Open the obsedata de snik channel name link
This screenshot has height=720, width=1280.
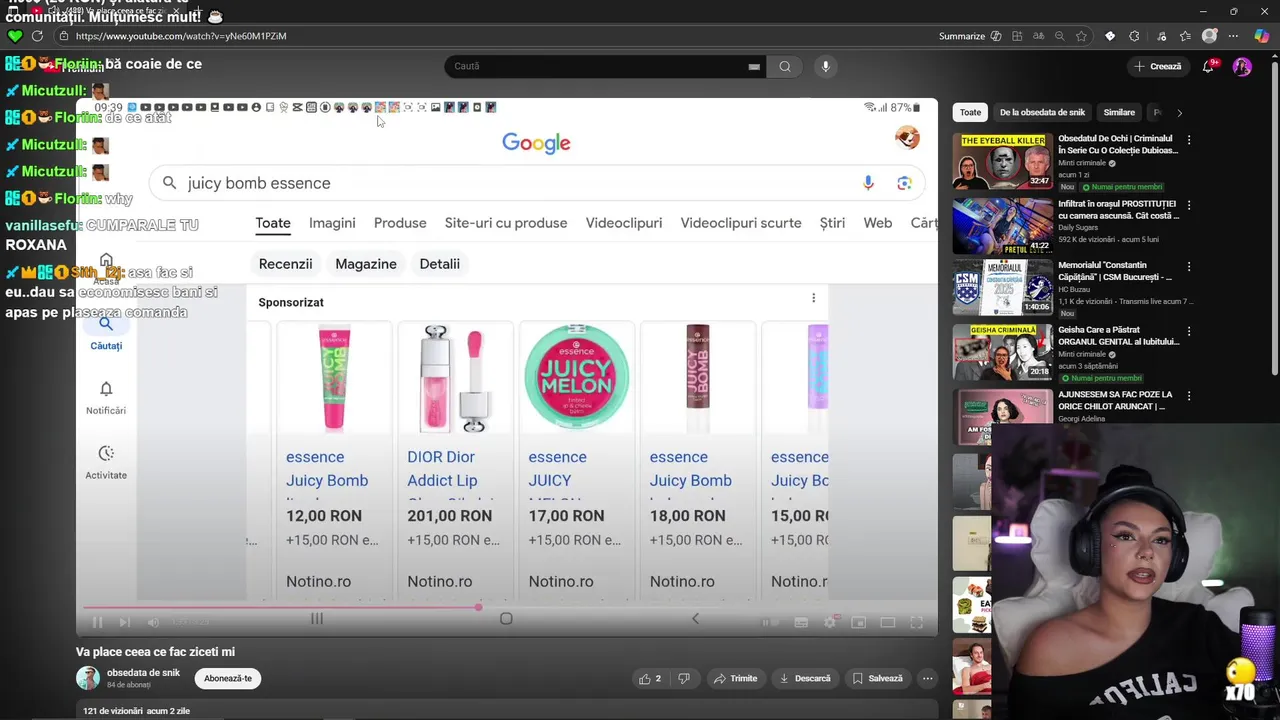(x=143, y=673)
